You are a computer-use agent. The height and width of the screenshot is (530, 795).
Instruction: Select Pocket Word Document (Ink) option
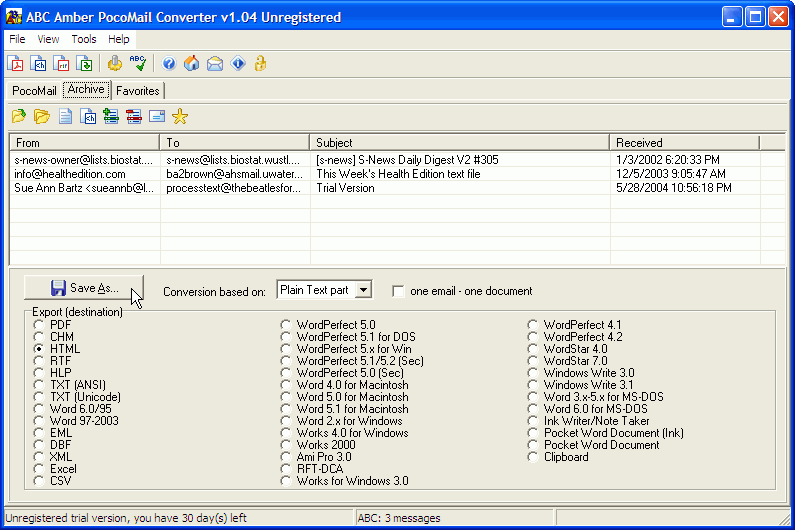(532, 433)
